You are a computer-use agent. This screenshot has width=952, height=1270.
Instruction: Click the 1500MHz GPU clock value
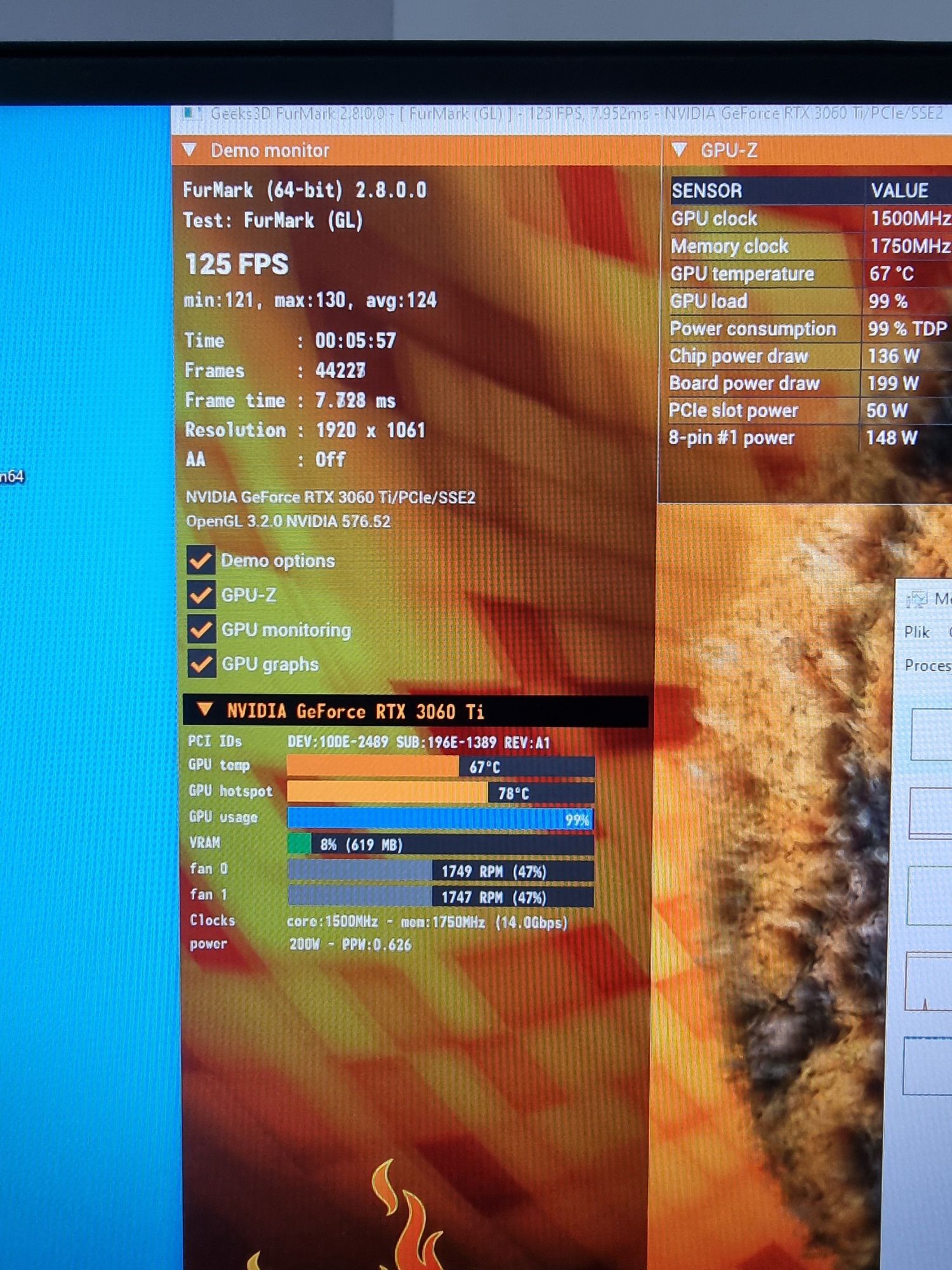click(x=911, y=218)
